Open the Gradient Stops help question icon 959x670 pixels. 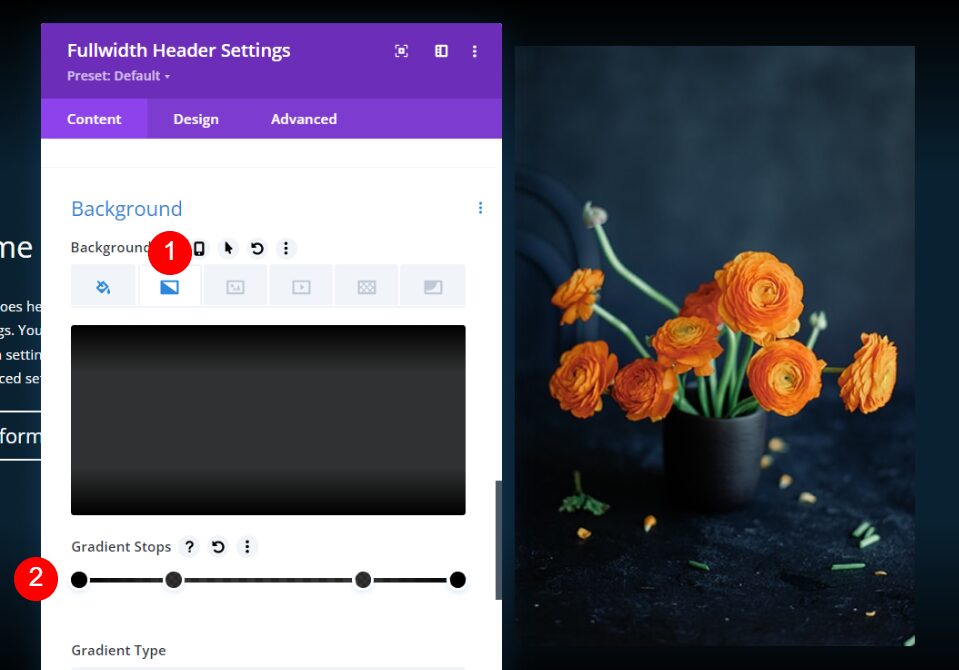[x=190, y=546]
